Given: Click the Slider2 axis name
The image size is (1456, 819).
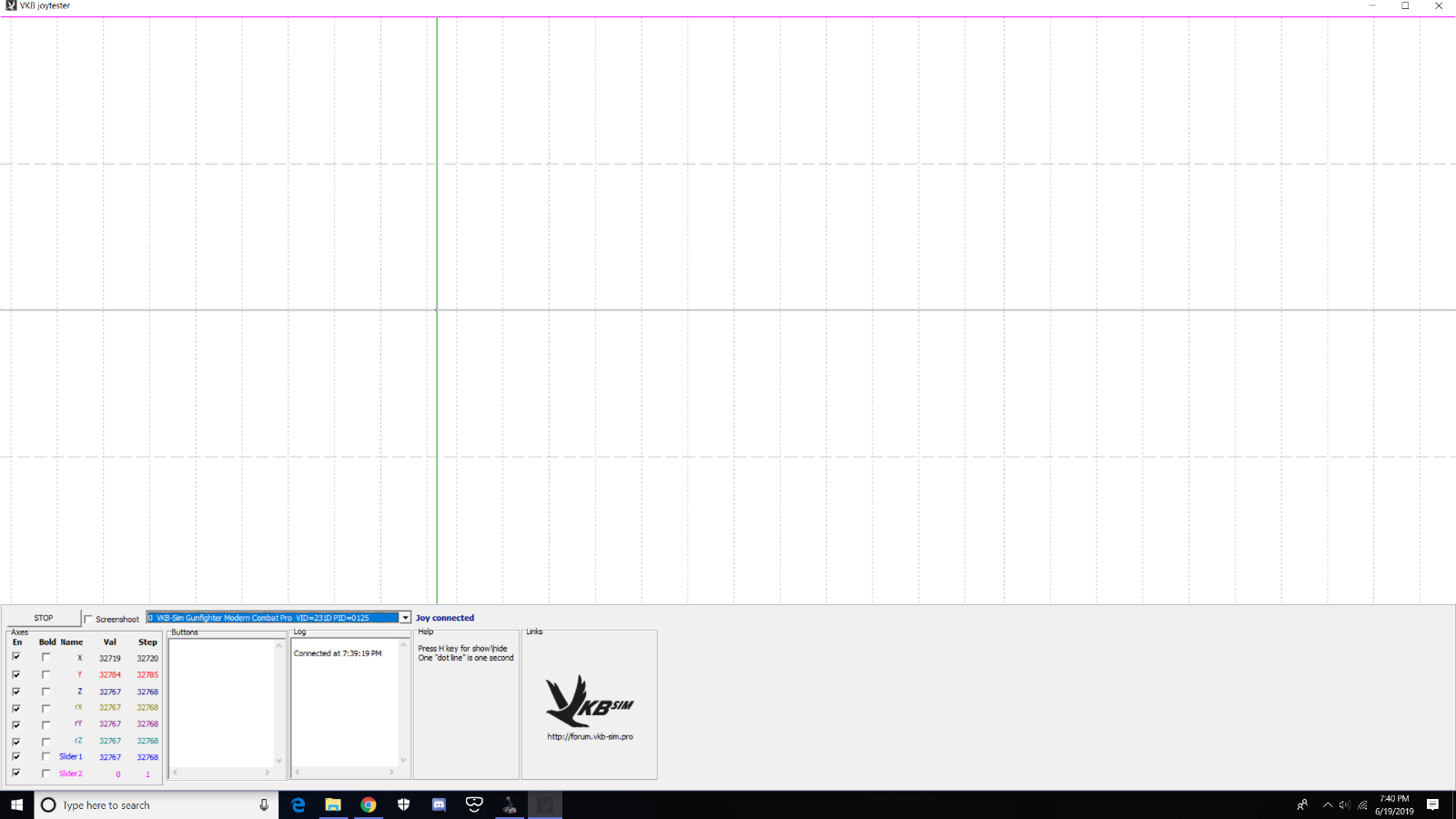Looking at the screenshot, I should pyautogui.click(x=71, y=773).
